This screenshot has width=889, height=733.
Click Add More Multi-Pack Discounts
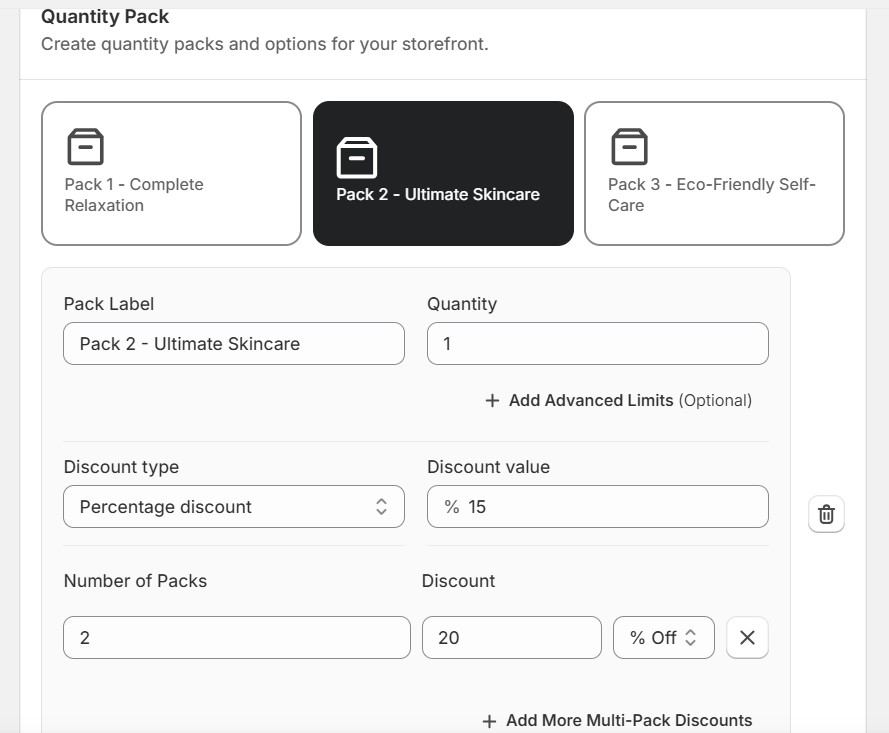click(628, 720)
